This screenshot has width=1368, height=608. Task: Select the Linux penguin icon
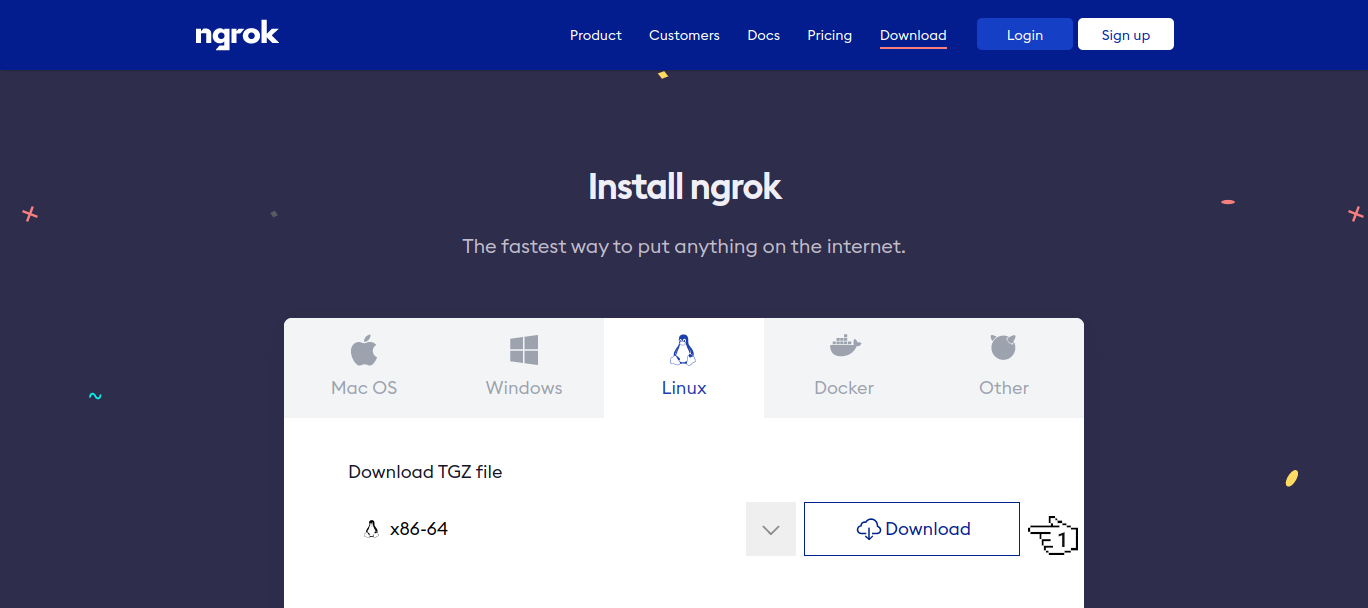(684, 348)
